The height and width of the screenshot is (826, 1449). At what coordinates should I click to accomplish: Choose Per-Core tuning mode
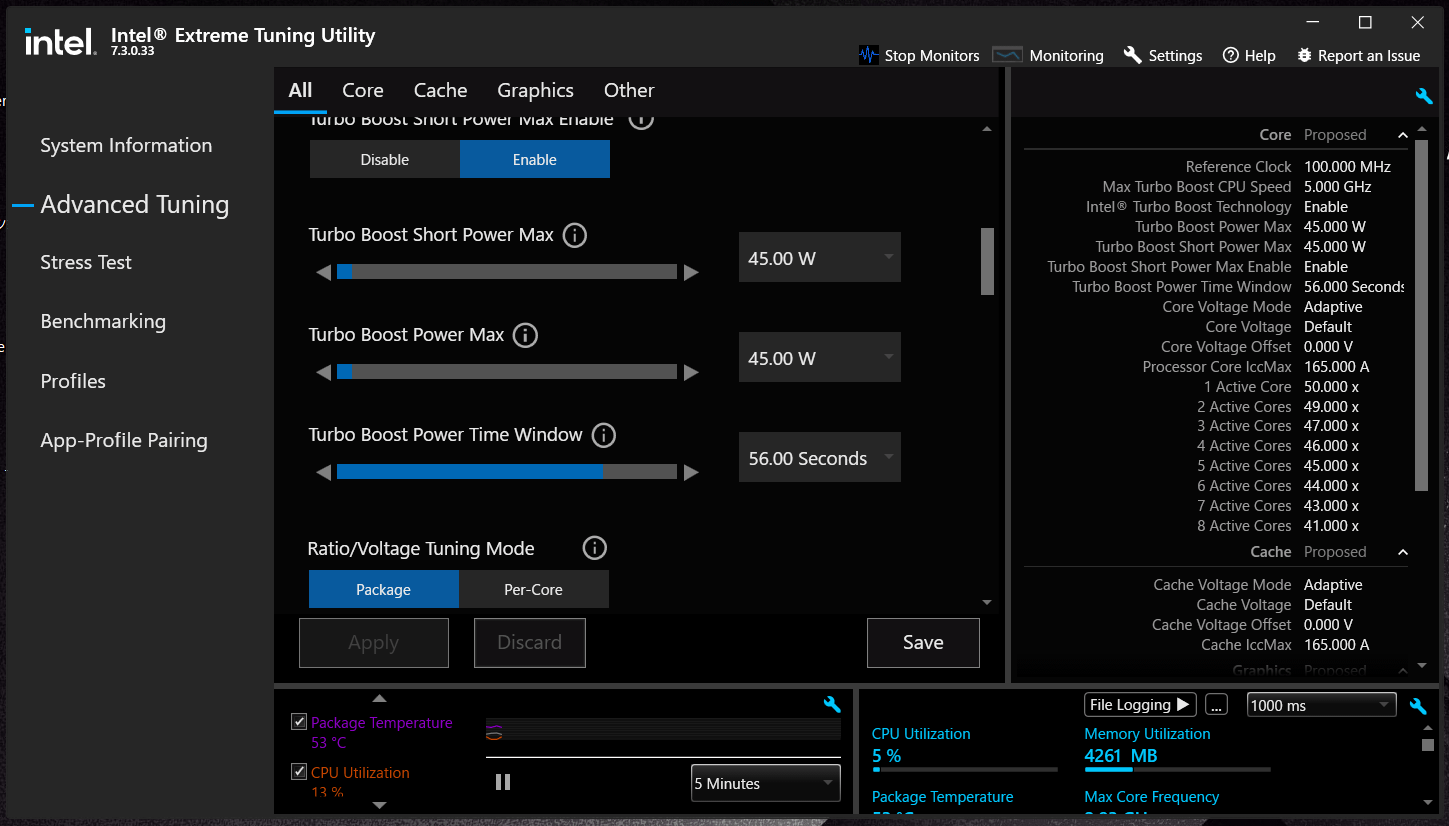tap(534, 589)
